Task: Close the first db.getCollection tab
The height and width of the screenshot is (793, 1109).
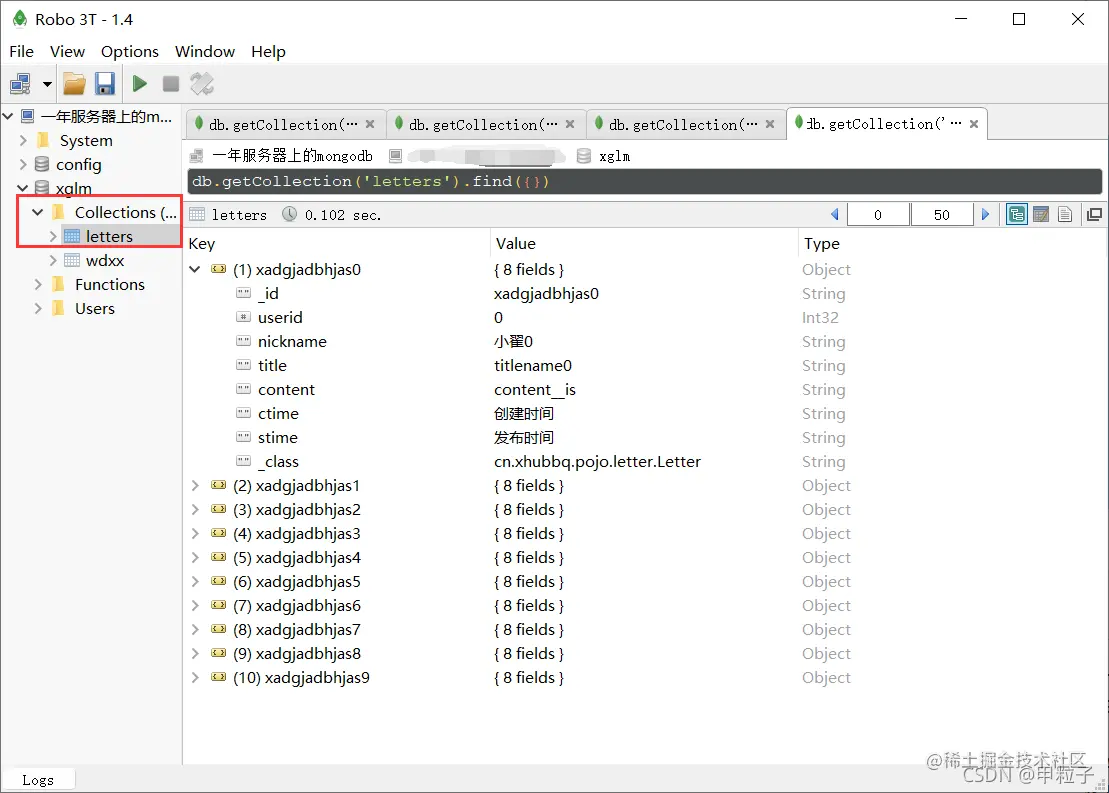Action: coord(370,125)
